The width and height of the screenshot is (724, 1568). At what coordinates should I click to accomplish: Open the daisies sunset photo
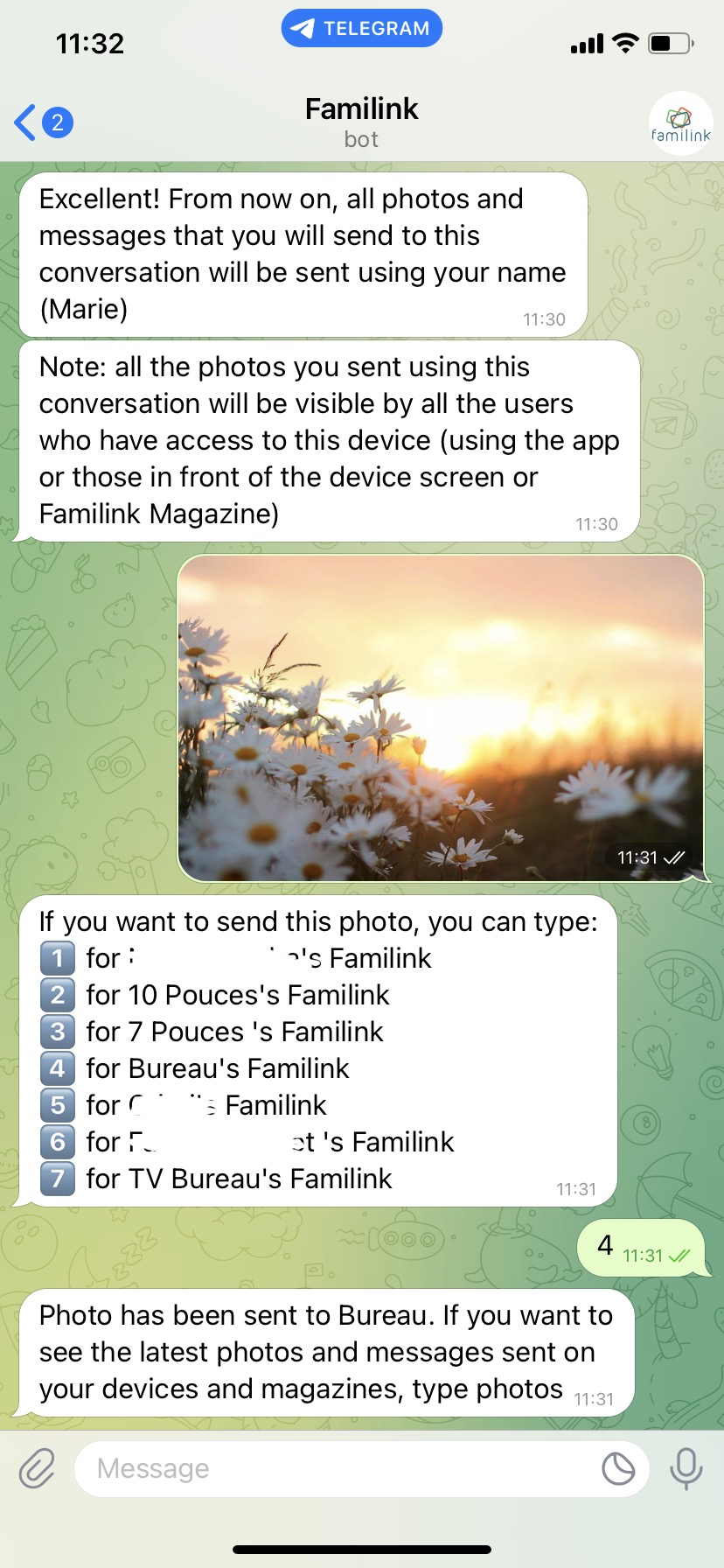(x=441, y=717)
